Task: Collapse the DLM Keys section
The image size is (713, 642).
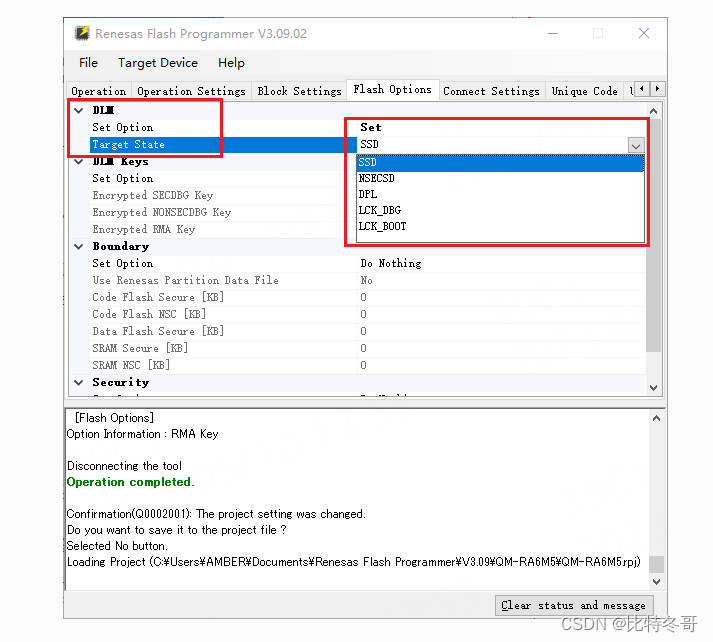Action: (79, 161)
